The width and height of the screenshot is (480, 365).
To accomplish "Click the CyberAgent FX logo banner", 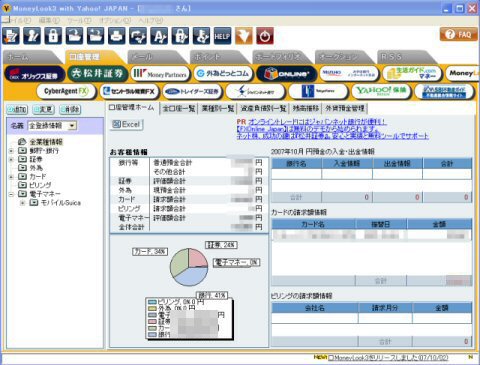I will pyautogui.click(x=66, y=91).
